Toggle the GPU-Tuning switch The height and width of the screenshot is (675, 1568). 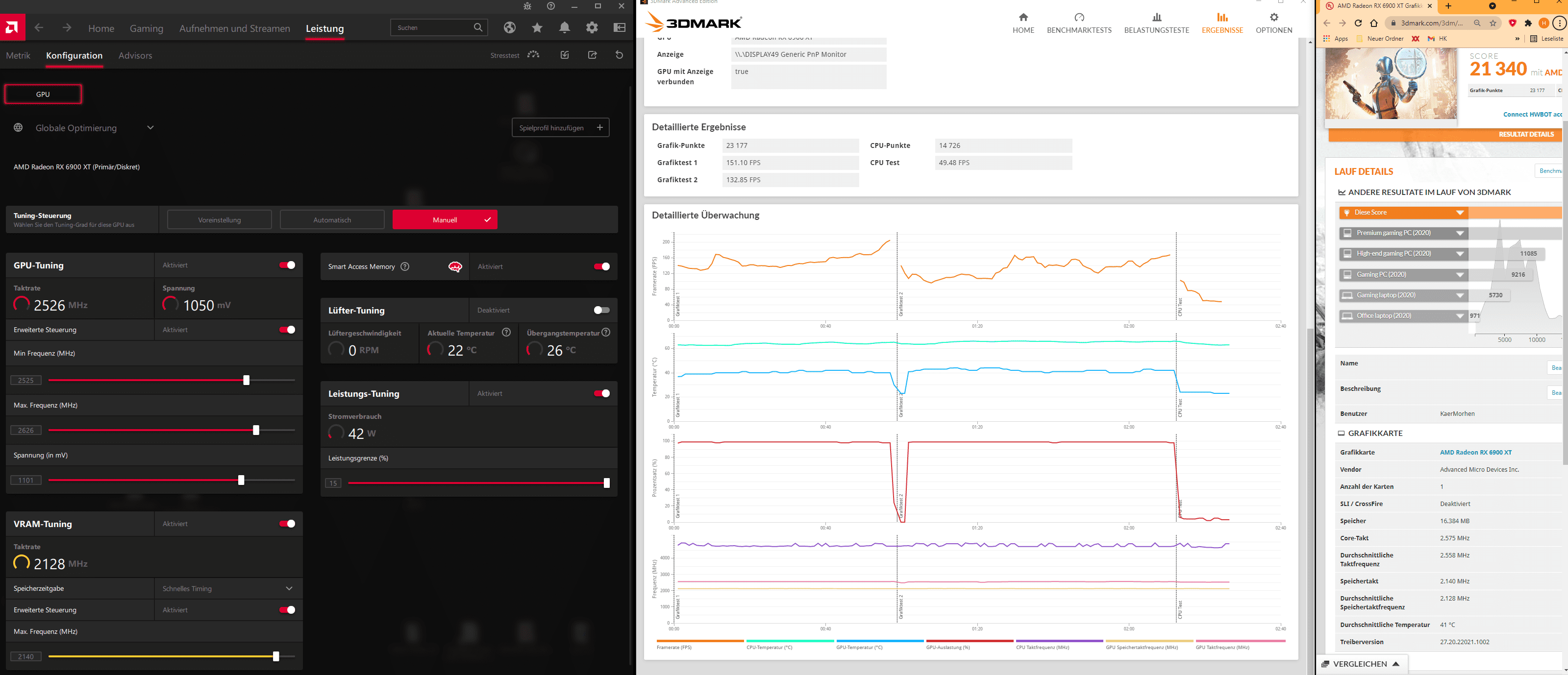[287, 265]
